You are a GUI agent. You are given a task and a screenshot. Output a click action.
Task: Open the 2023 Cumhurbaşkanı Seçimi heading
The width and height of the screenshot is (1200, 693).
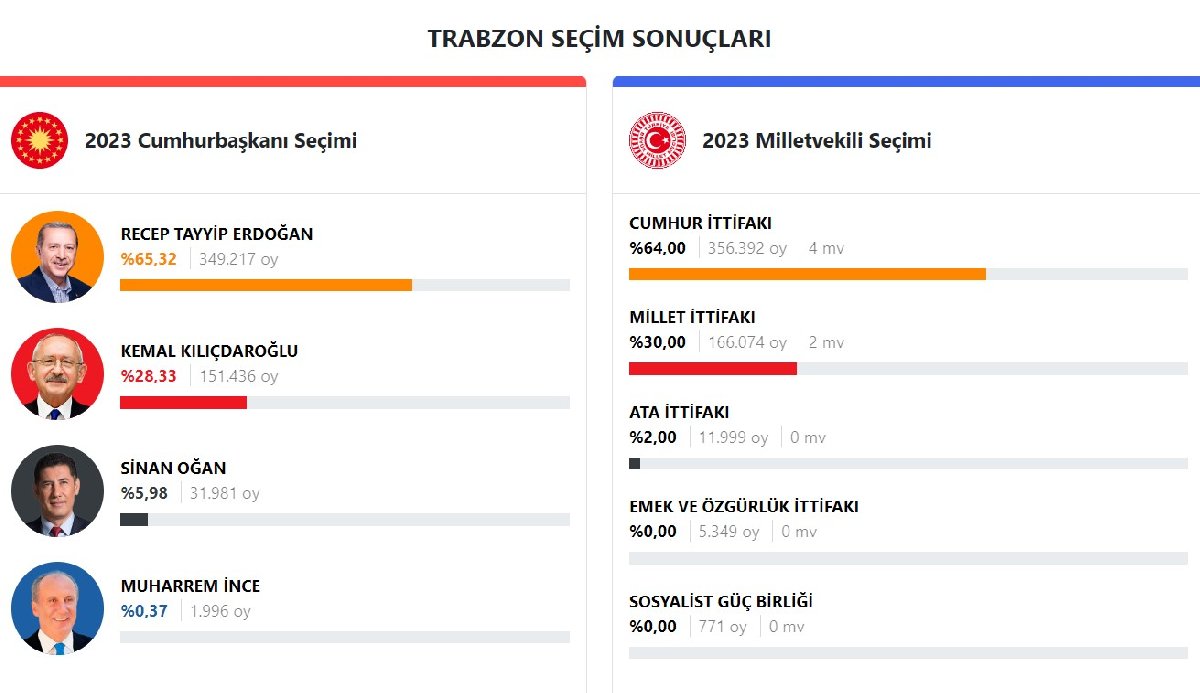click(220, 141)
